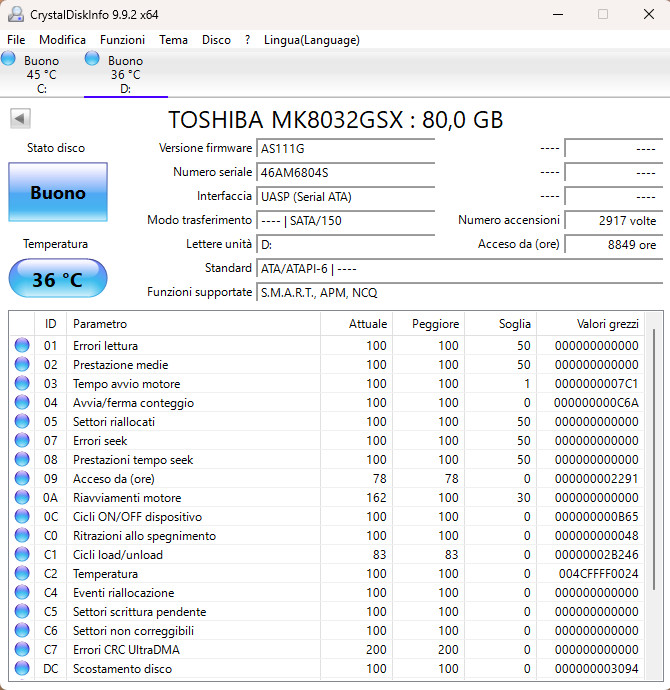The width and height of the screenshot is (670, 690).
Task: Click raw value 00000002B246
Action: tap(596, 554)
